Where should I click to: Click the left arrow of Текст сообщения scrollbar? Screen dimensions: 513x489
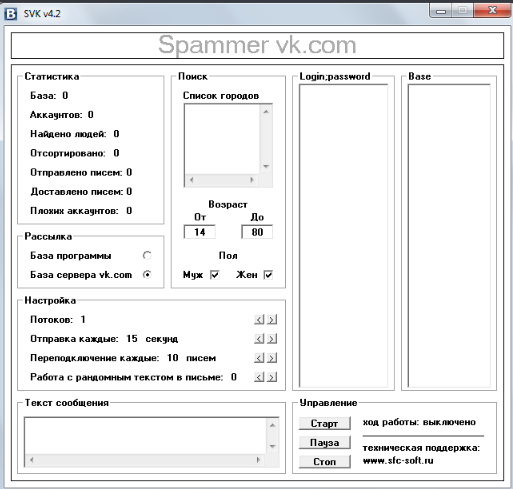point(32,460)
